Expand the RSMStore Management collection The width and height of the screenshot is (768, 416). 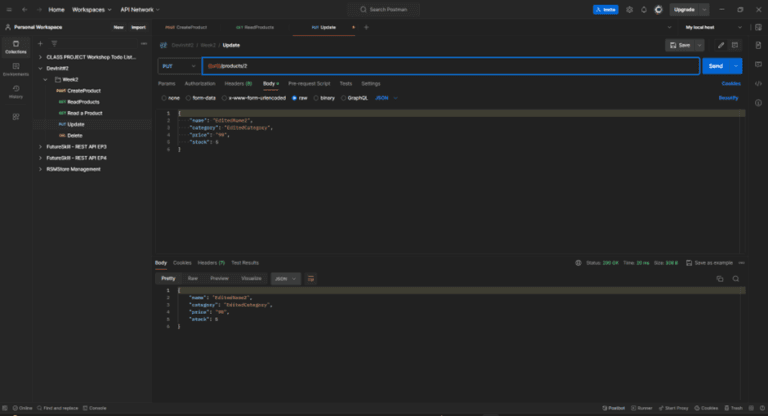(40, 170)
